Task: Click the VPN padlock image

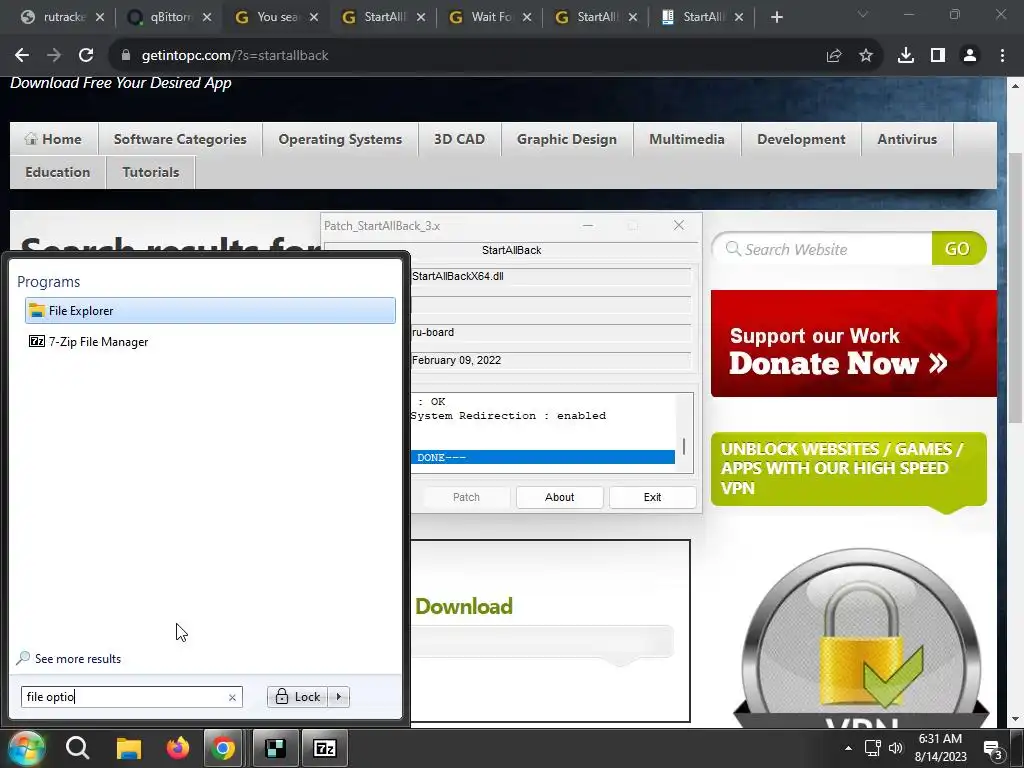Action: pos(861,639)
